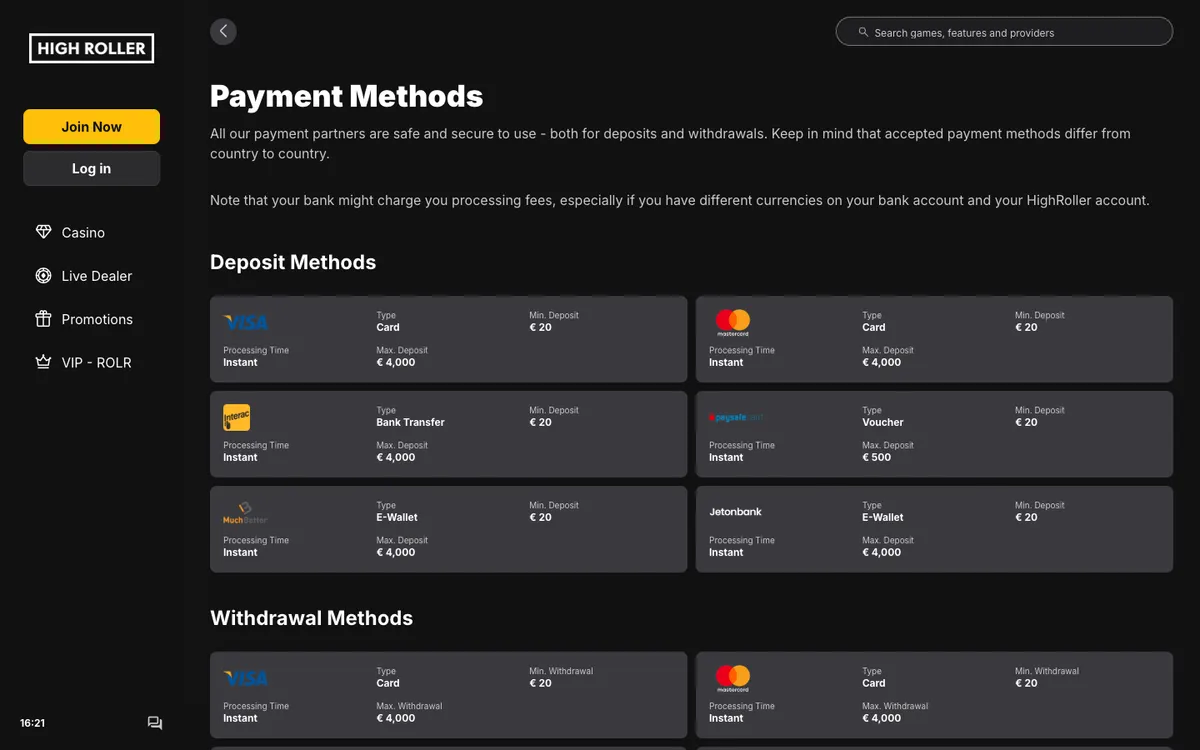Click the MuchBetter logo
Viewport: 1200px width, 750px height.
click(245, 513)
